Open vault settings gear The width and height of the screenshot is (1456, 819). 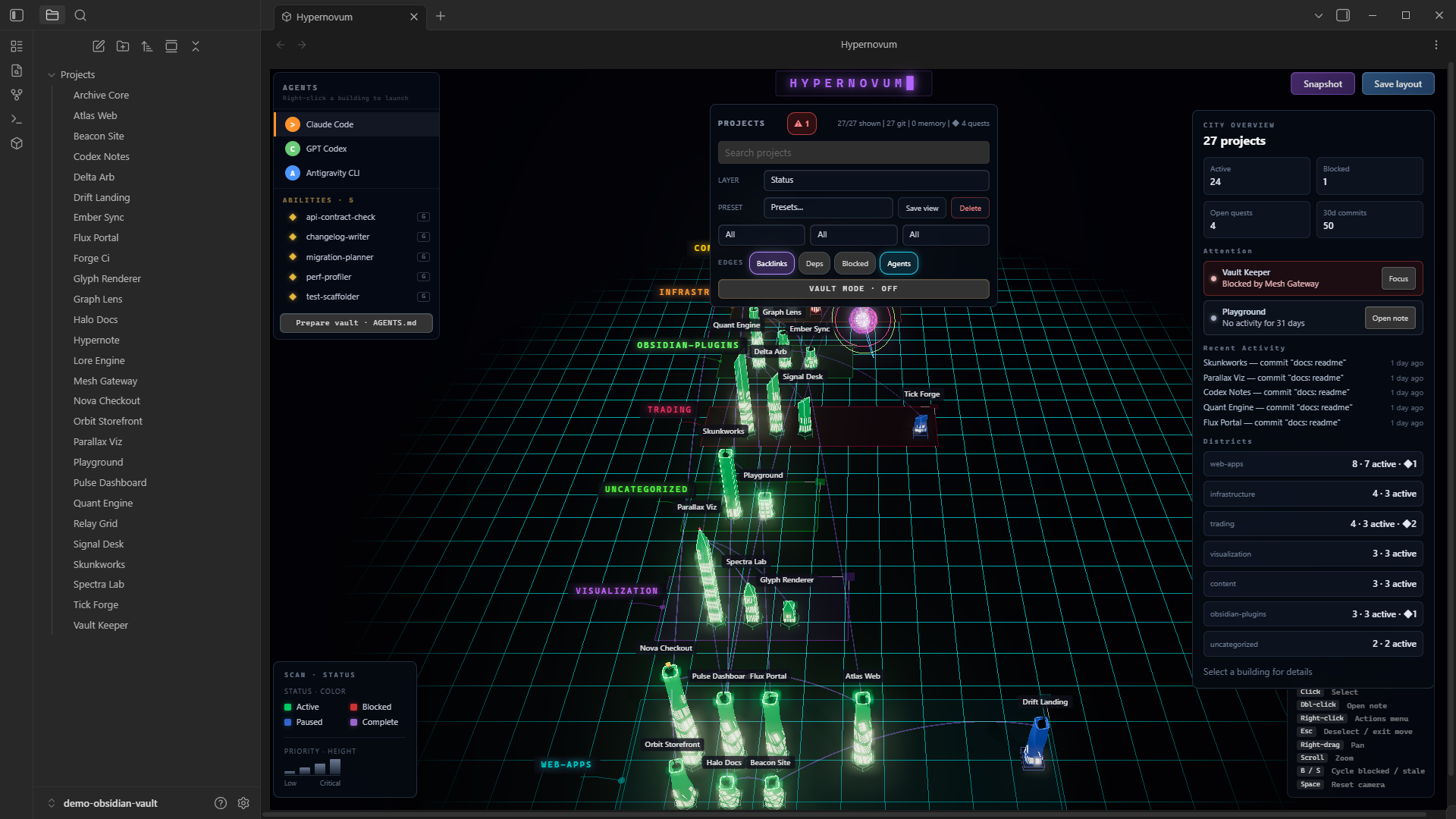(x=243, y=803)
